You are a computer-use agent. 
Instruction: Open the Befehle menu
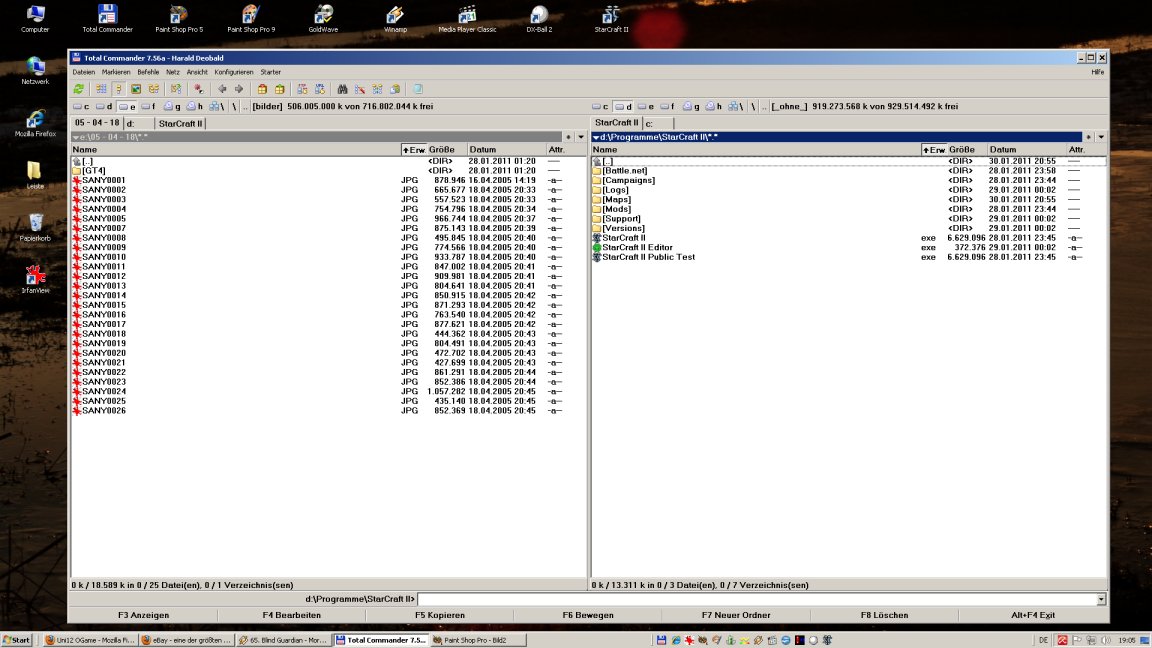coord(148,72)
